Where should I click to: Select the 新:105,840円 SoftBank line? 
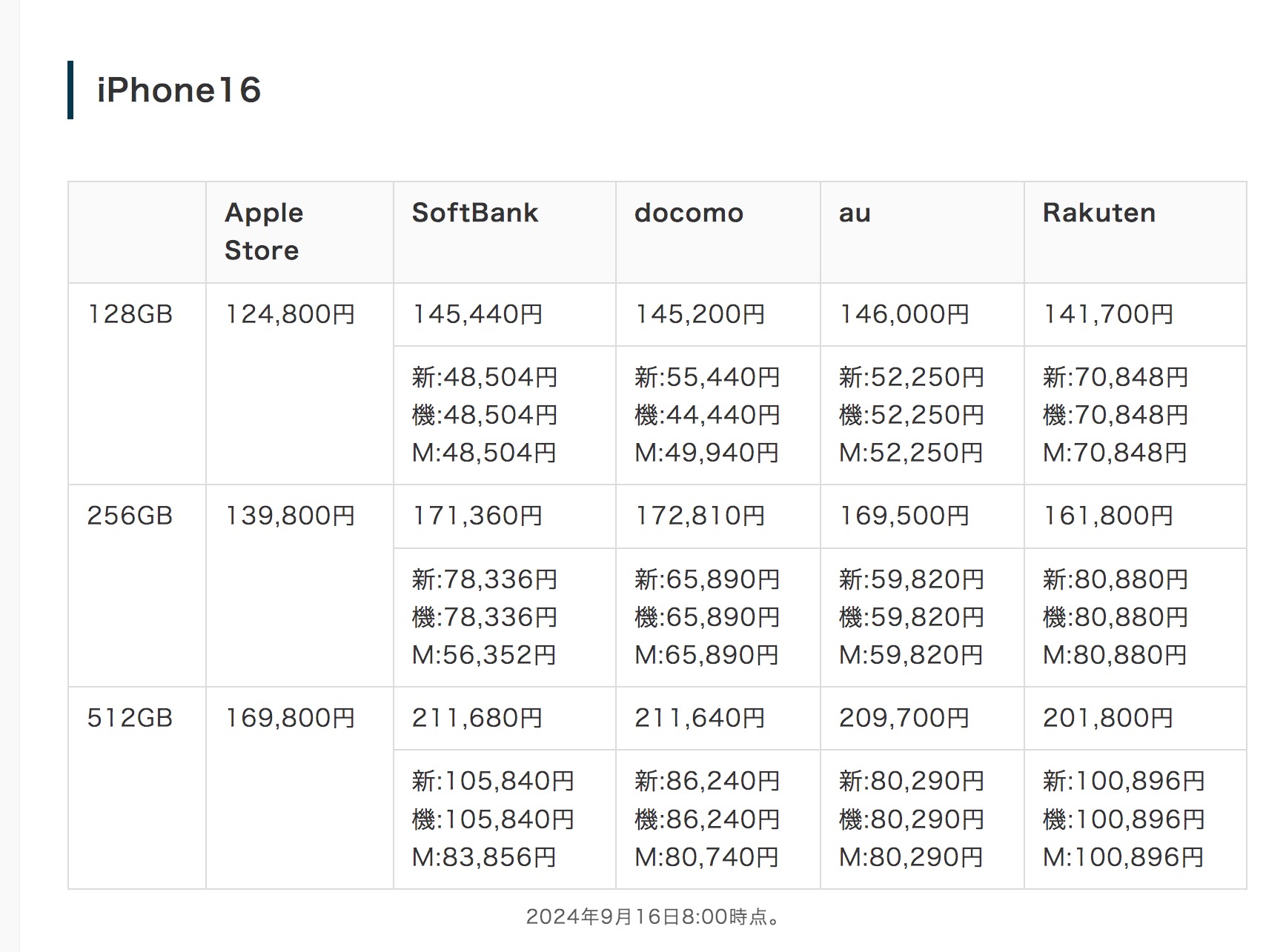[494, 781]
